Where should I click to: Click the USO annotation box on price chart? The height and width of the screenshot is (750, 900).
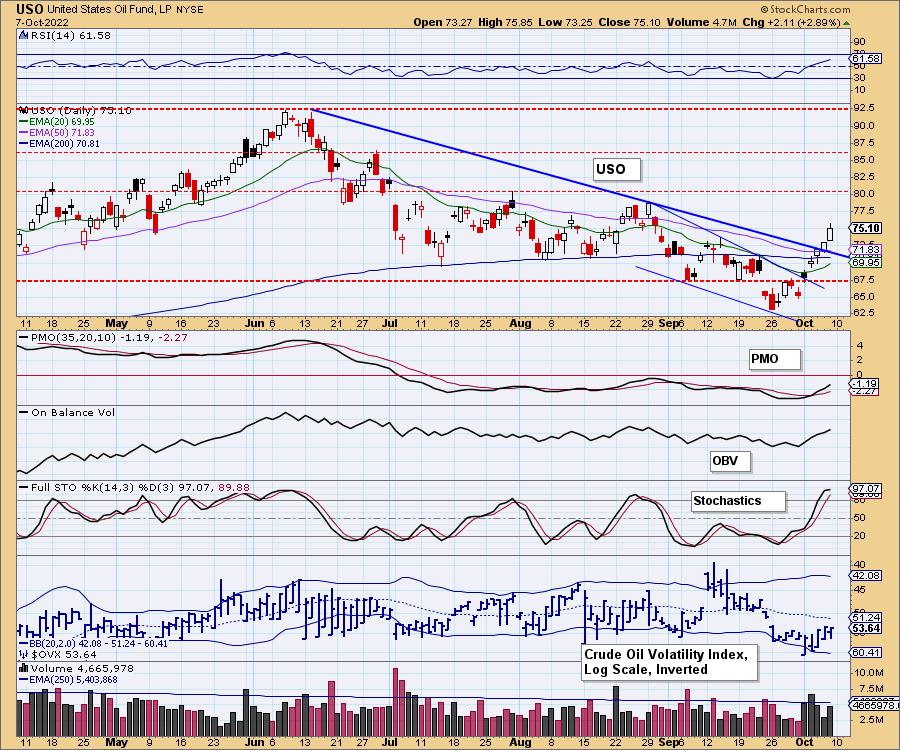616,169
